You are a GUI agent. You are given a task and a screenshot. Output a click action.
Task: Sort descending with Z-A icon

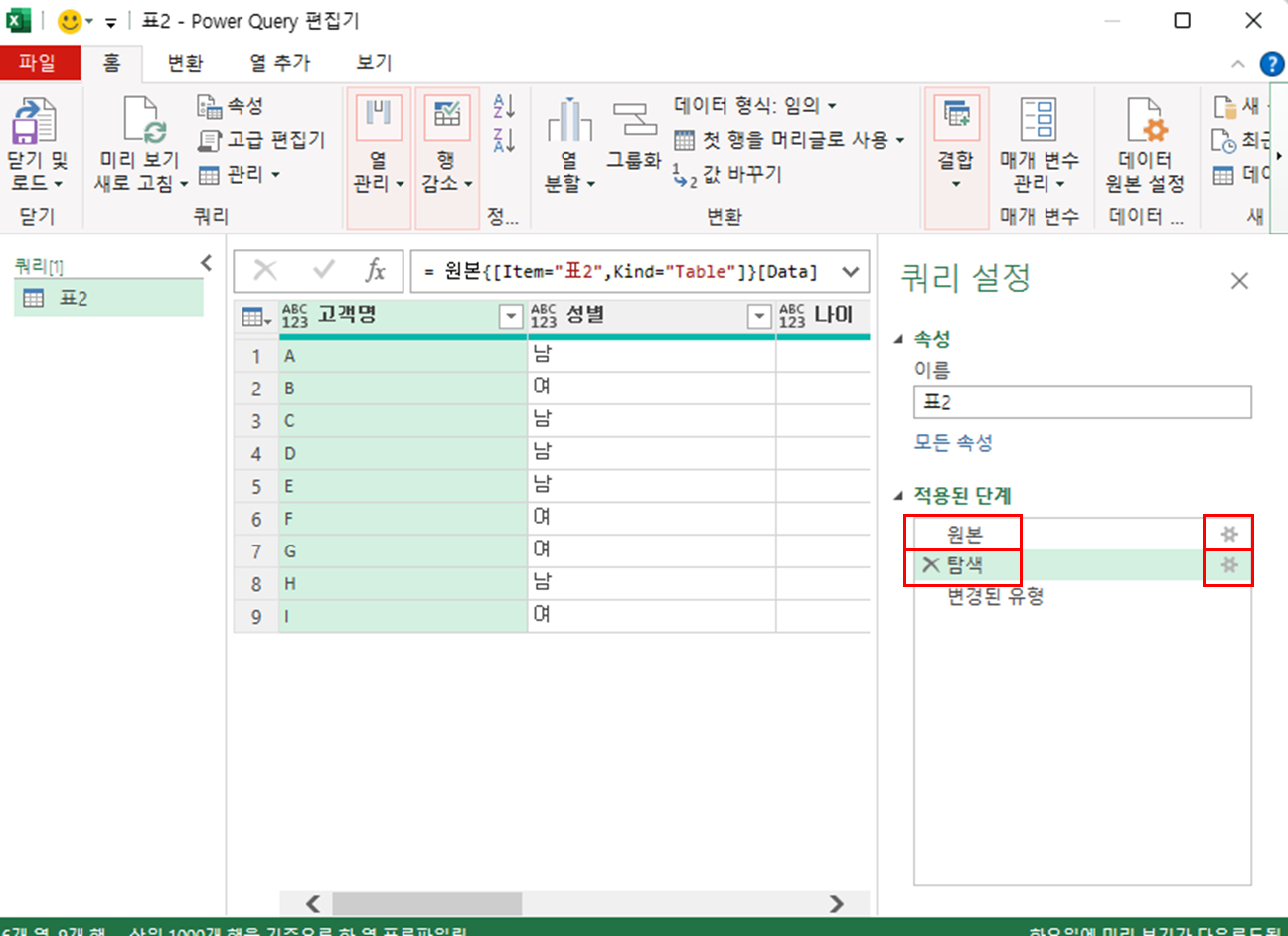coord(504,139)
